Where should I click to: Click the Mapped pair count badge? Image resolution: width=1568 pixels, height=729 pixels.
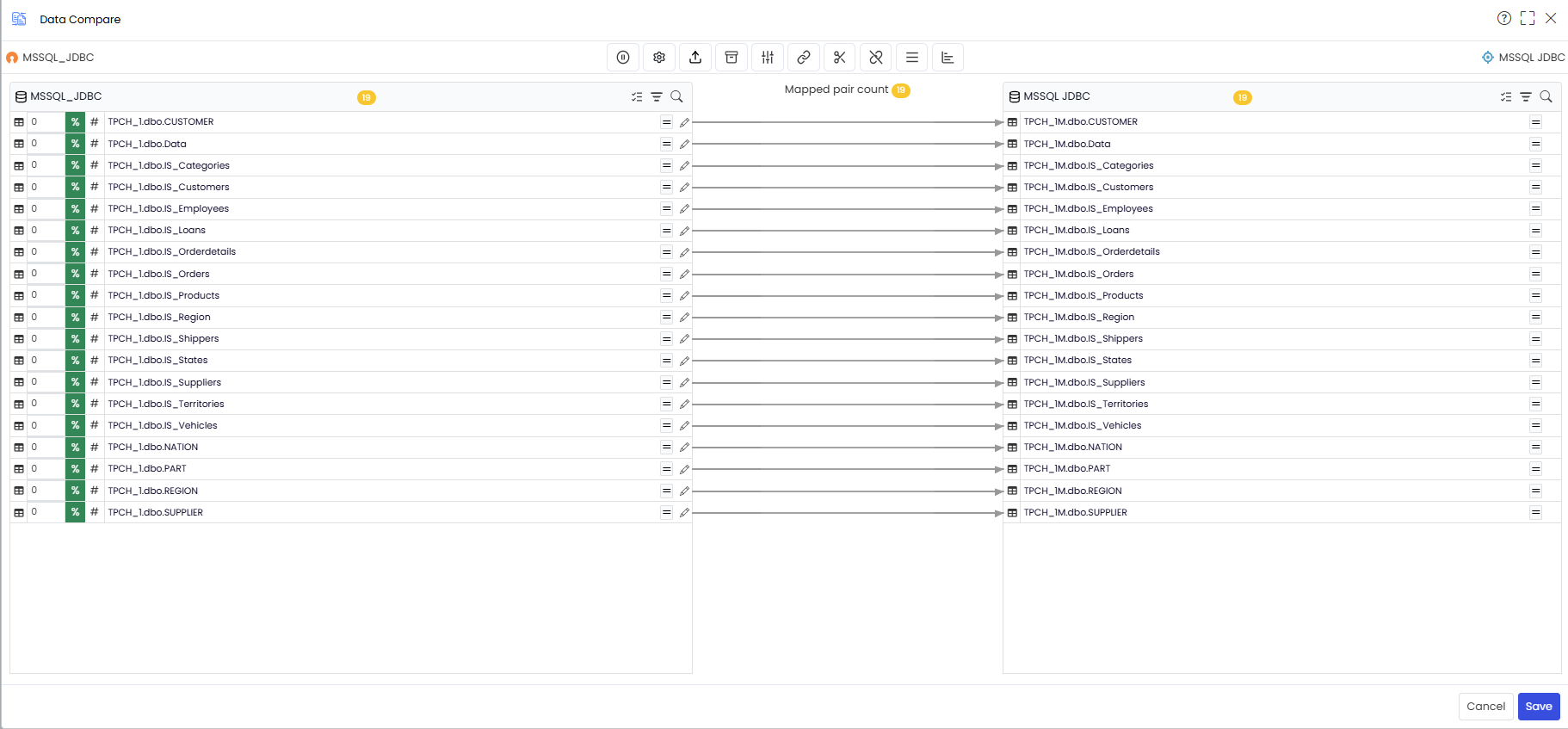[x=901, y=90]
